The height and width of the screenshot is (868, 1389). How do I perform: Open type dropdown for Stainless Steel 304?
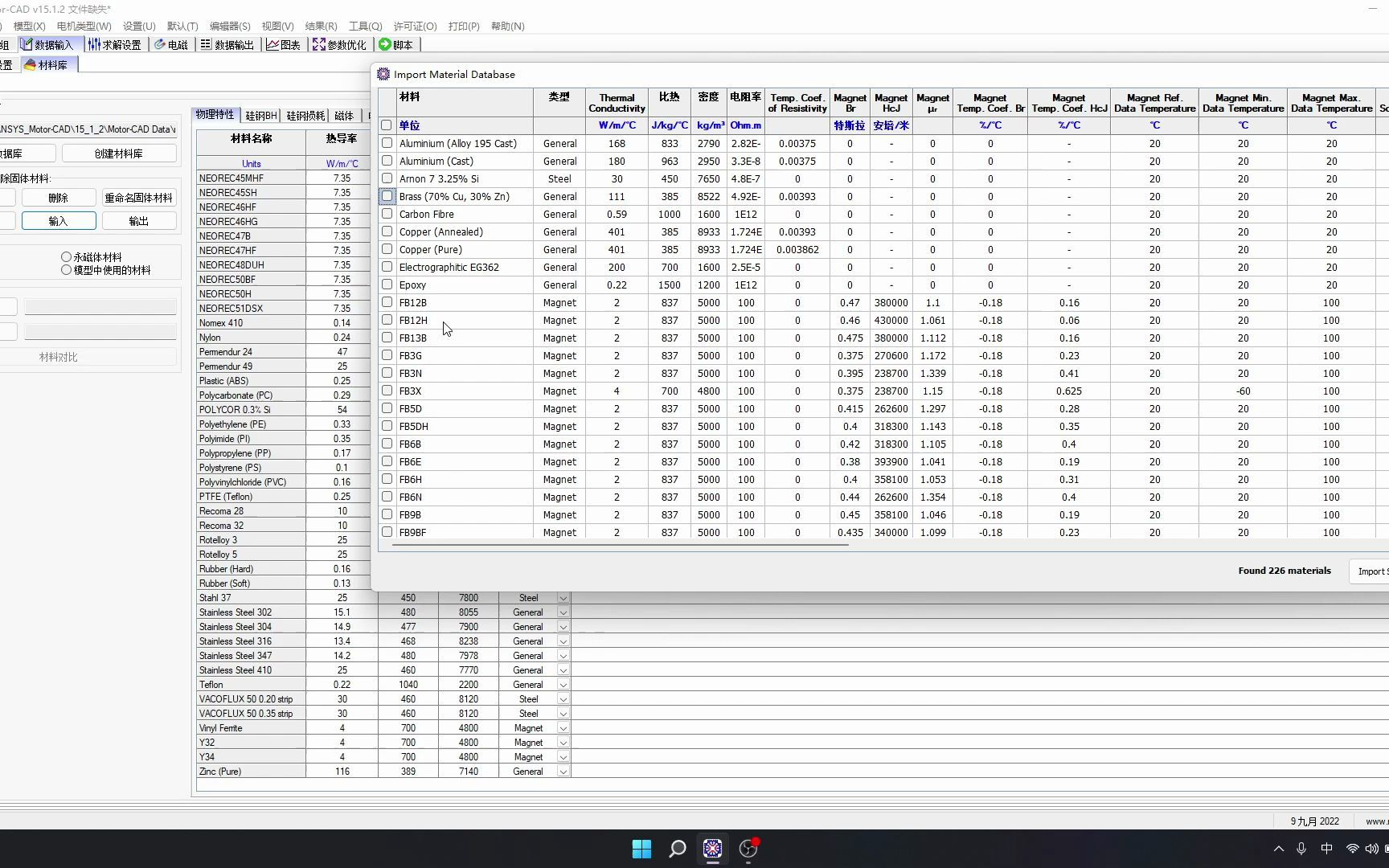563,627
